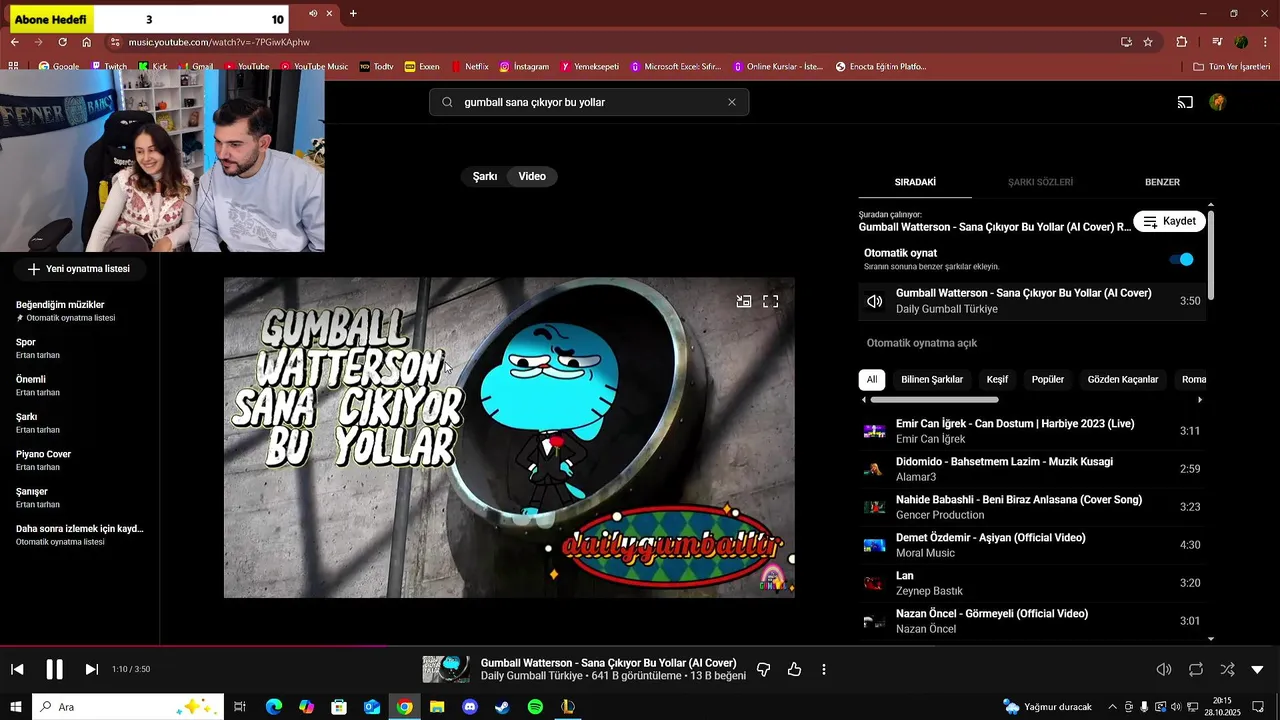Switch to the Şarkı mode
The height and width of the screenshot is (720, 1280).
pos(485,176)
